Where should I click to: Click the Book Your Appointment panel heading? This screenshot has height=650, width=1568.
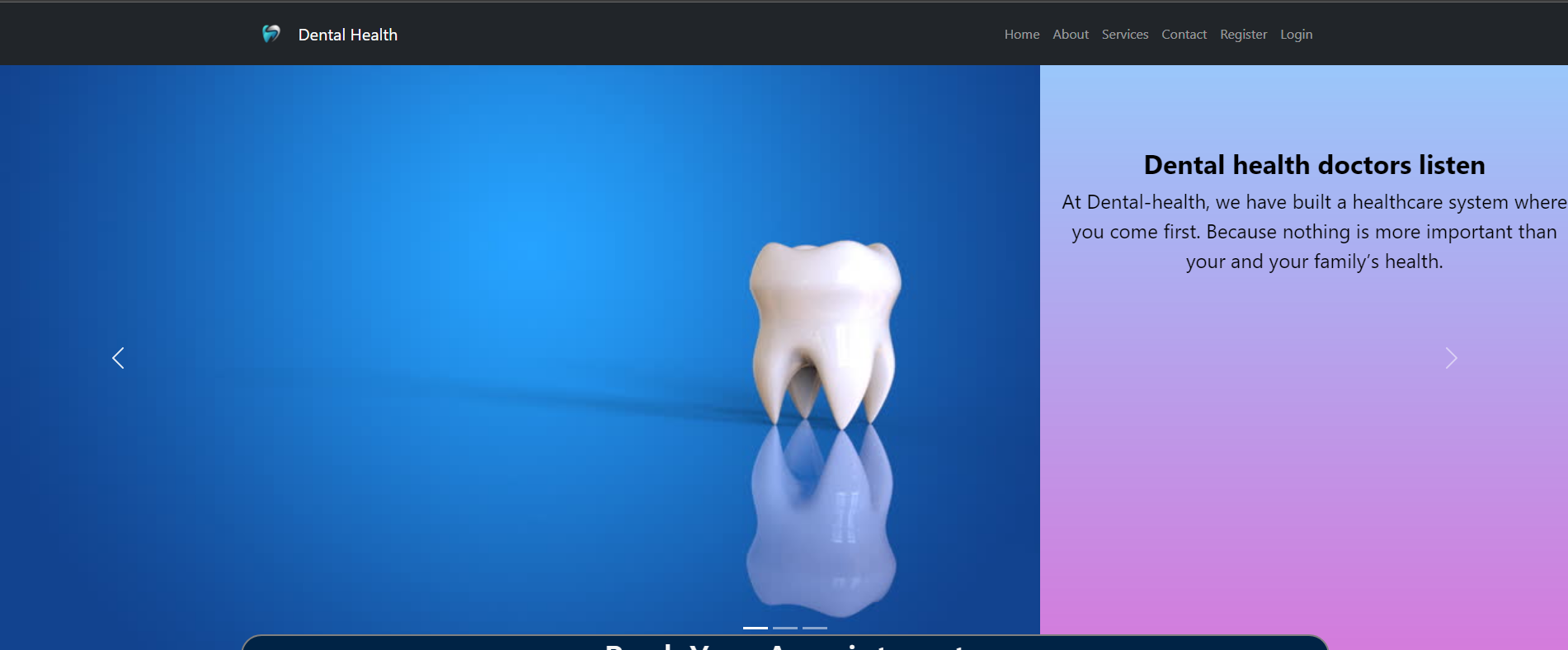pyautogui.click(x=784, y=644)
